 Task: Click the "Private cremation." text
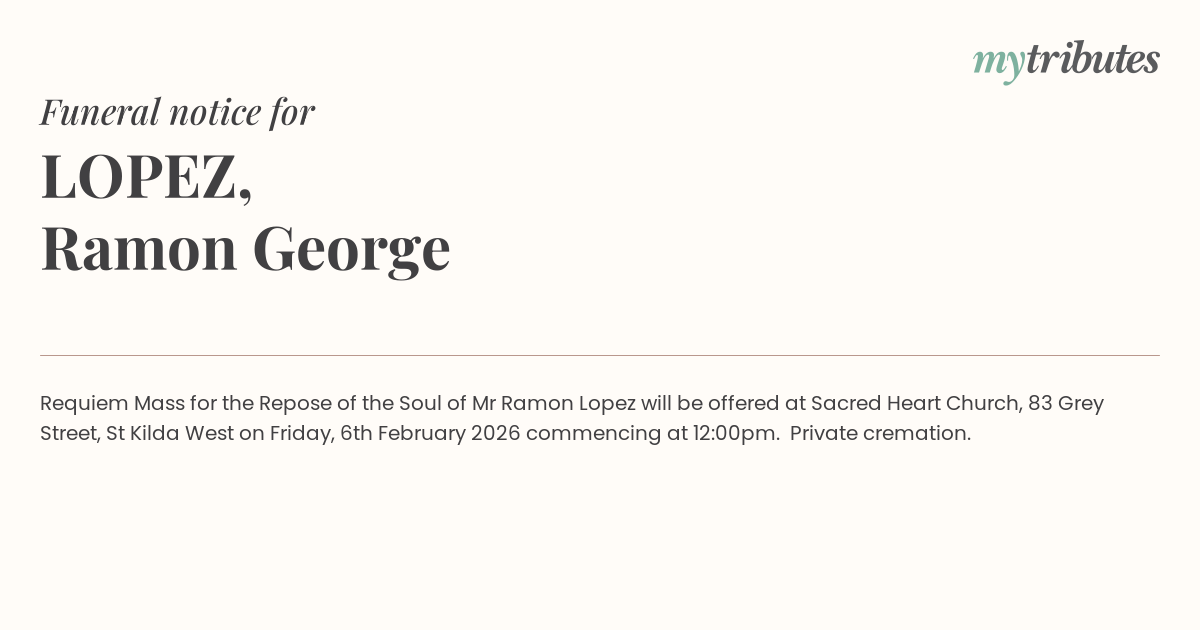coord(880,433)
